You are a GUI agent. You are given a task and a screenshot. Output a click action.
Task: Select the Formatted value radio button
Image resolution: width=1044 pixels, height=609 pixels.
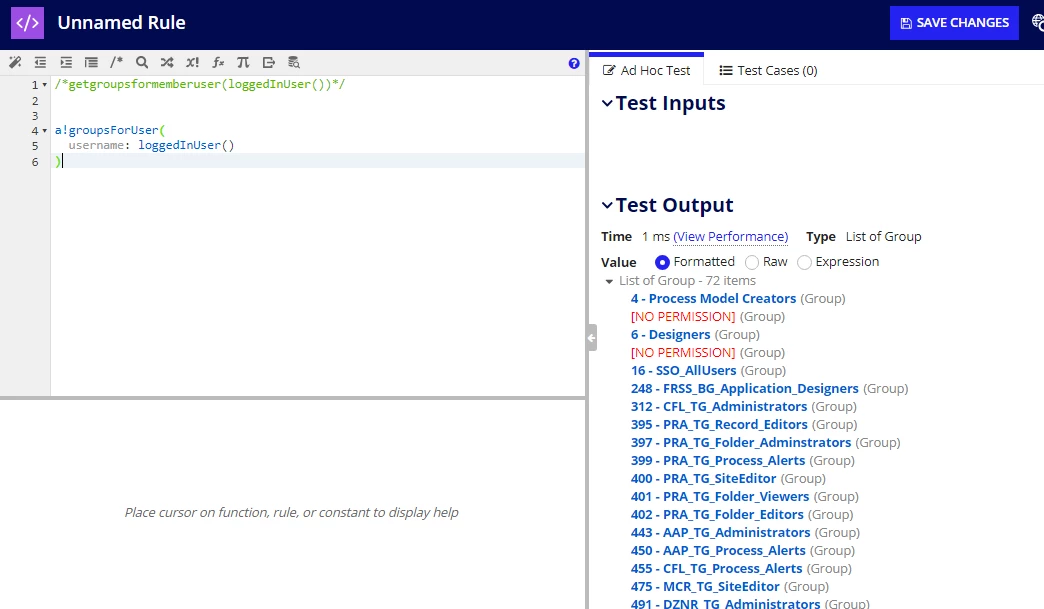pyautogui.click(x=662, y=262)
